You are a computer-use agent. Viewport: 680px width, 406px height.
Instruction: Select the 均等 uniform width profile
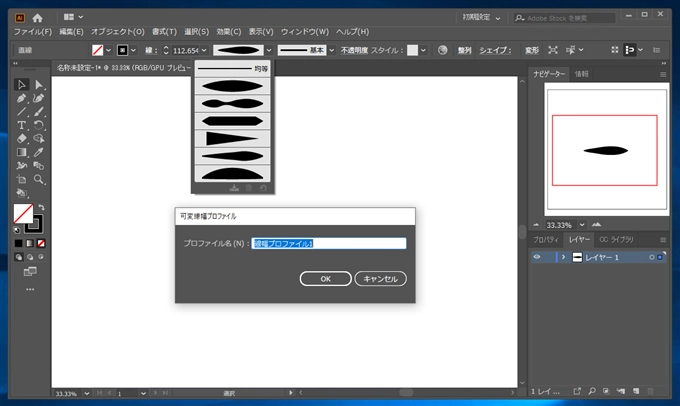pyautogui.click(x=232, y=69)
